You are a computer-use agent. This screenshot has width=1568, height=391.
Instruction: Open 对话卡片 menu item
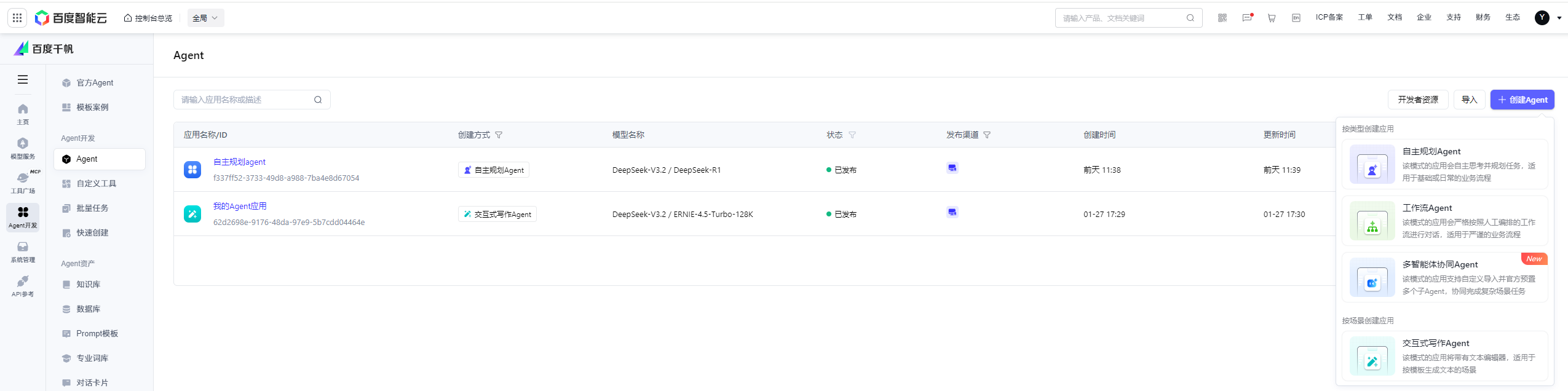(x=100, y=382)
